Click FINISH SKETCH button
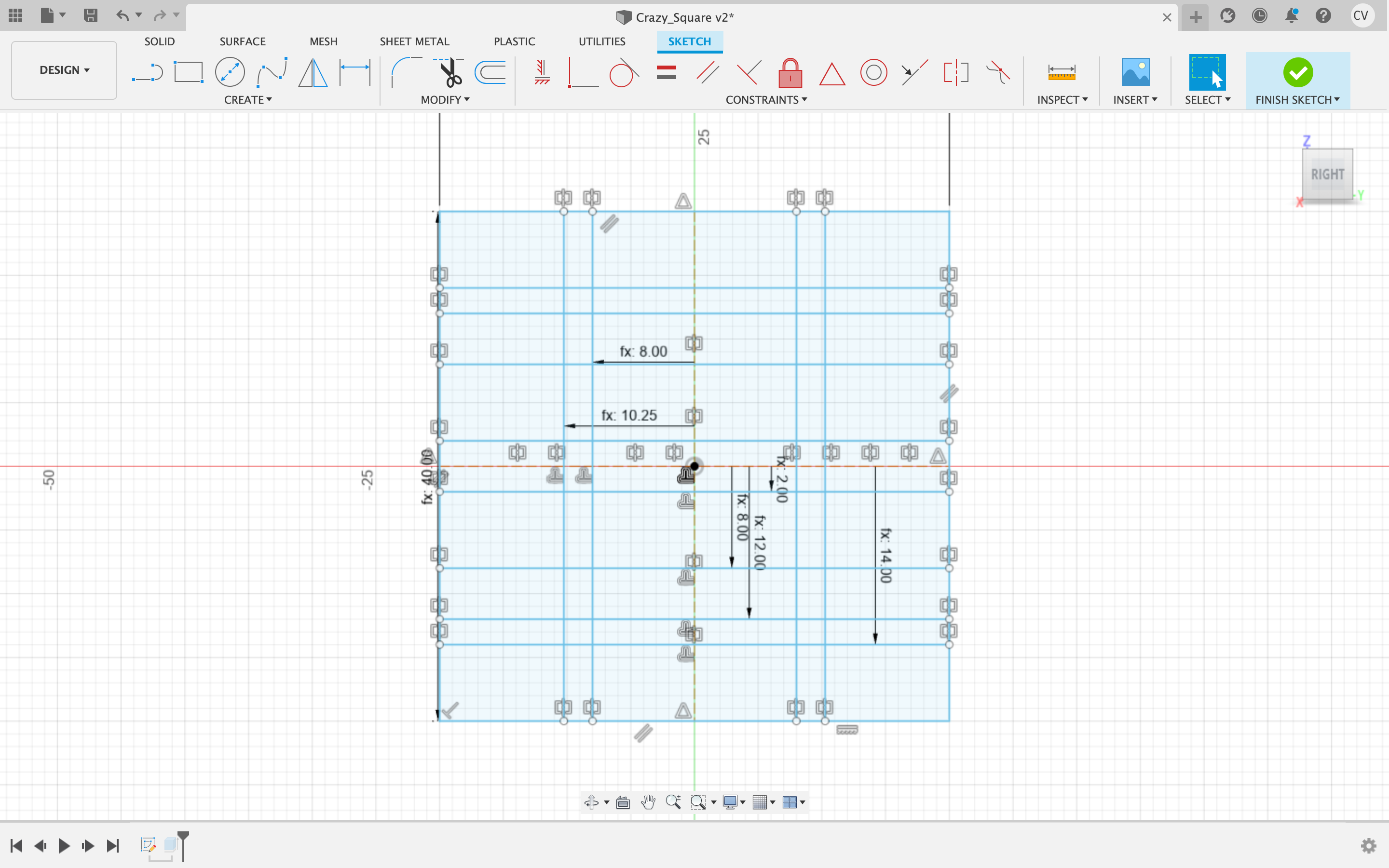 pyautogui.click(x=1298, y=81)
